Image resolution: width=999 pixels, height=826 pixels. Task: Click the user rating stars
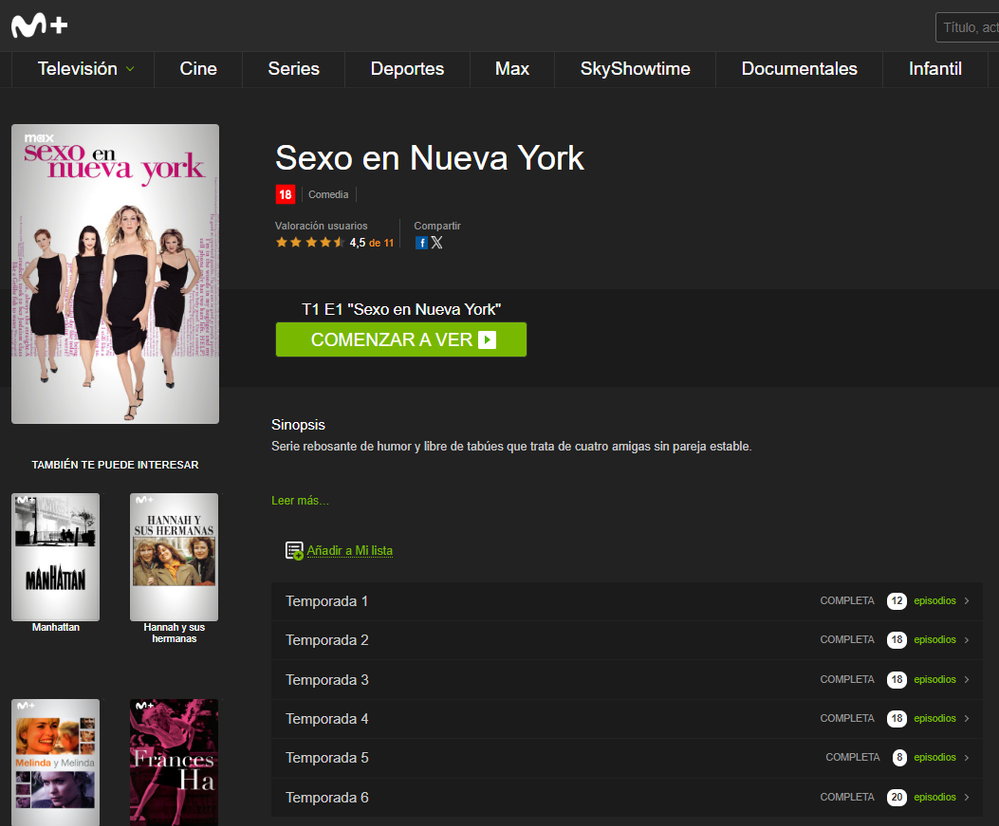pos(310,243)
